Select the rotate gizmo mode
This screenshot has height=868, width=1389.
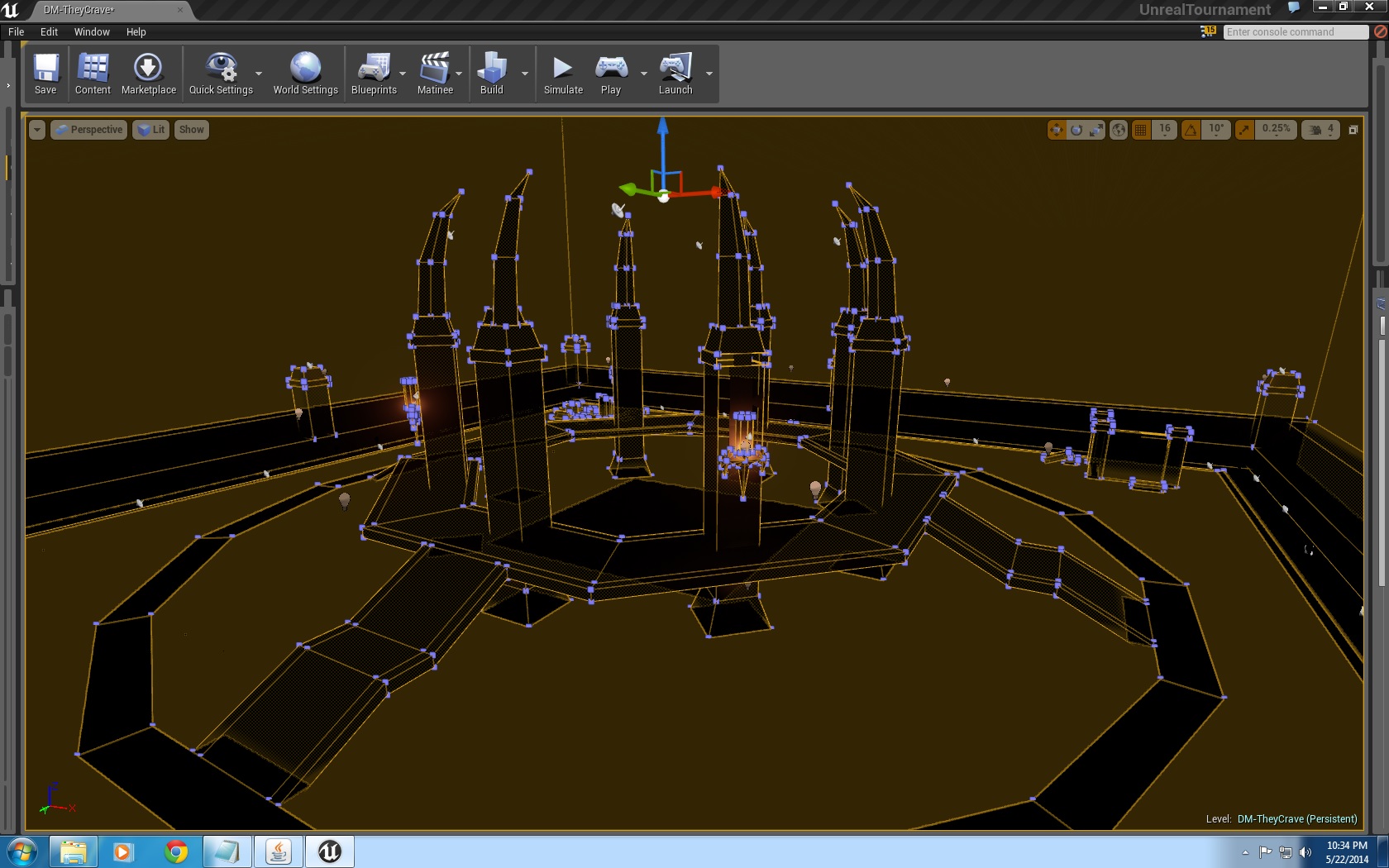(x=1076, y=130)
